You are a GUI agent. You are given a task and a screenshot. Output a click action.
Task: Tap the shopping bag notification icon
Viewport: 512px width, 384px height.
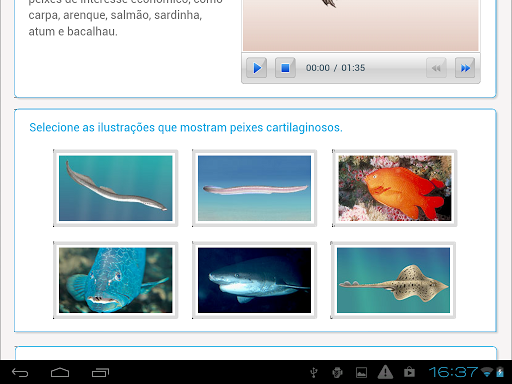click(409, 372)
